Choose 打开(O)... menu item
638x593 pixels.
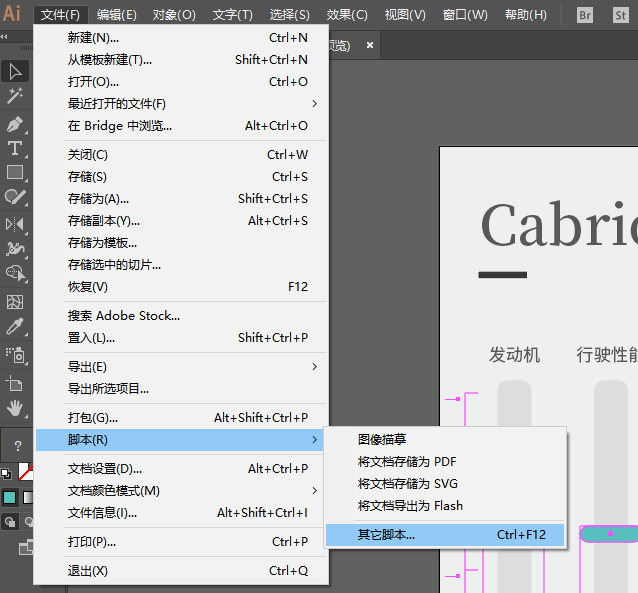point(181,82)
